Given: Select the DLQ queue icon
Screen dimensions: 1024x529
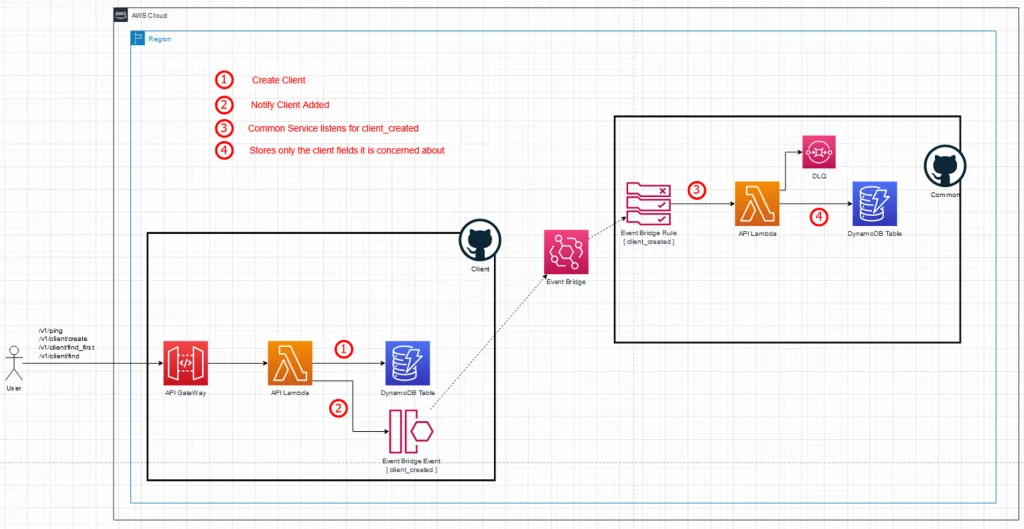Looking at the screenshot, I should coord(819,153).
